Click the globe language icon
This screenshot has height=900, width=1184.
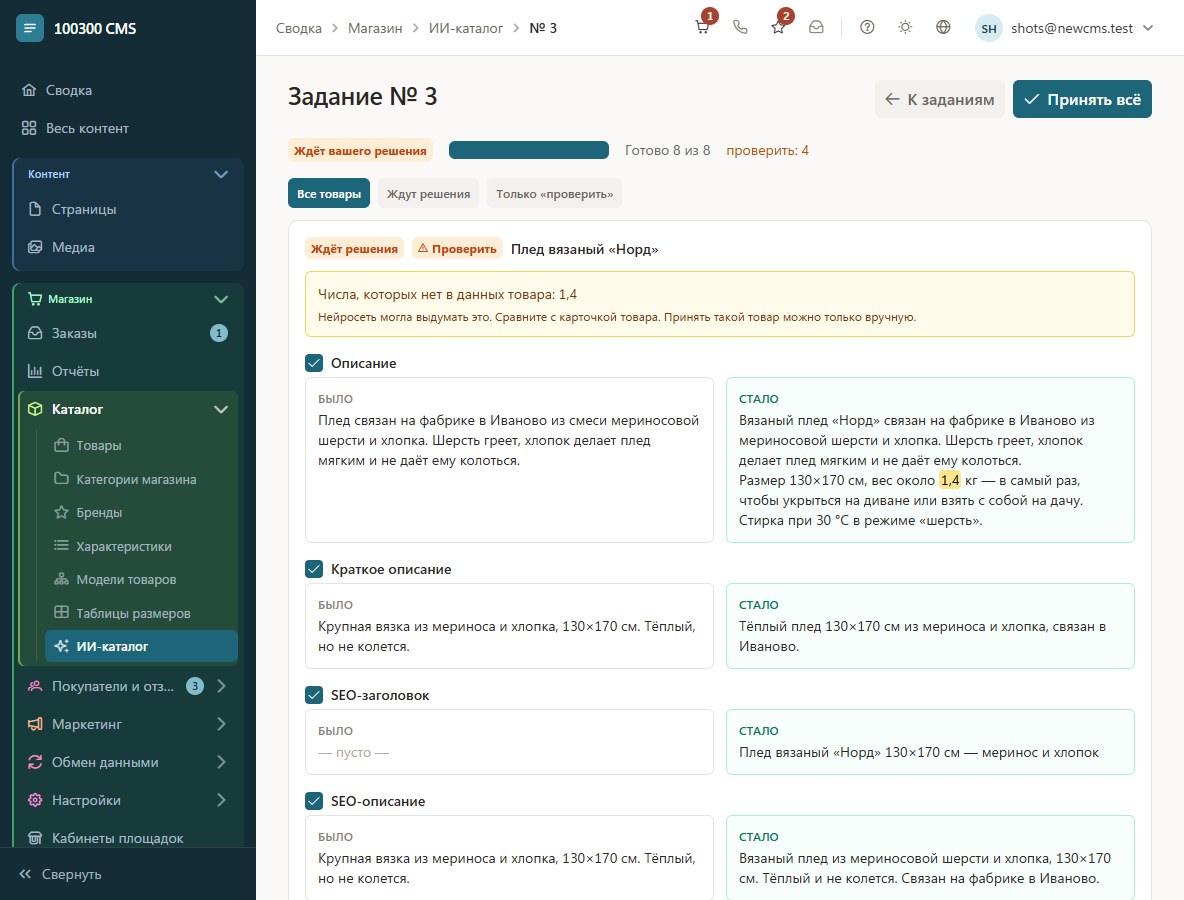click(x=943, y=28)
